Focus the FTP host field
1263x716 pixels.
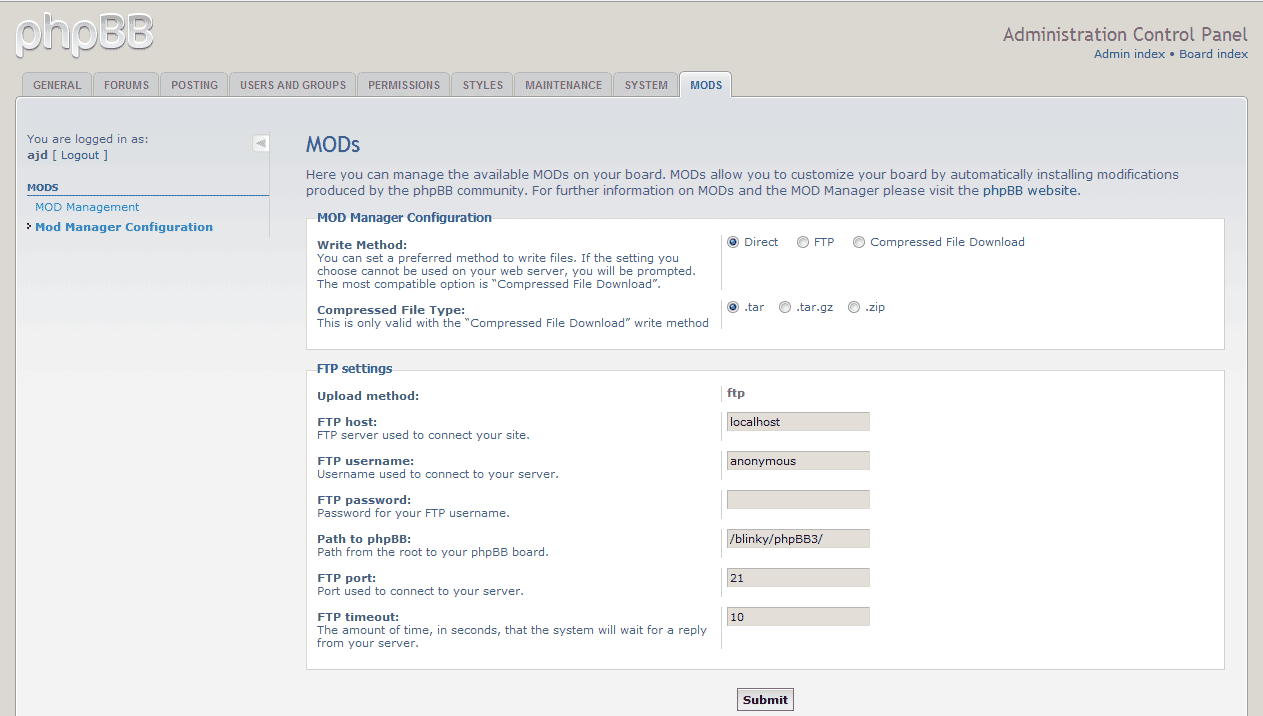pyautogui.click(x=798, y=422)
